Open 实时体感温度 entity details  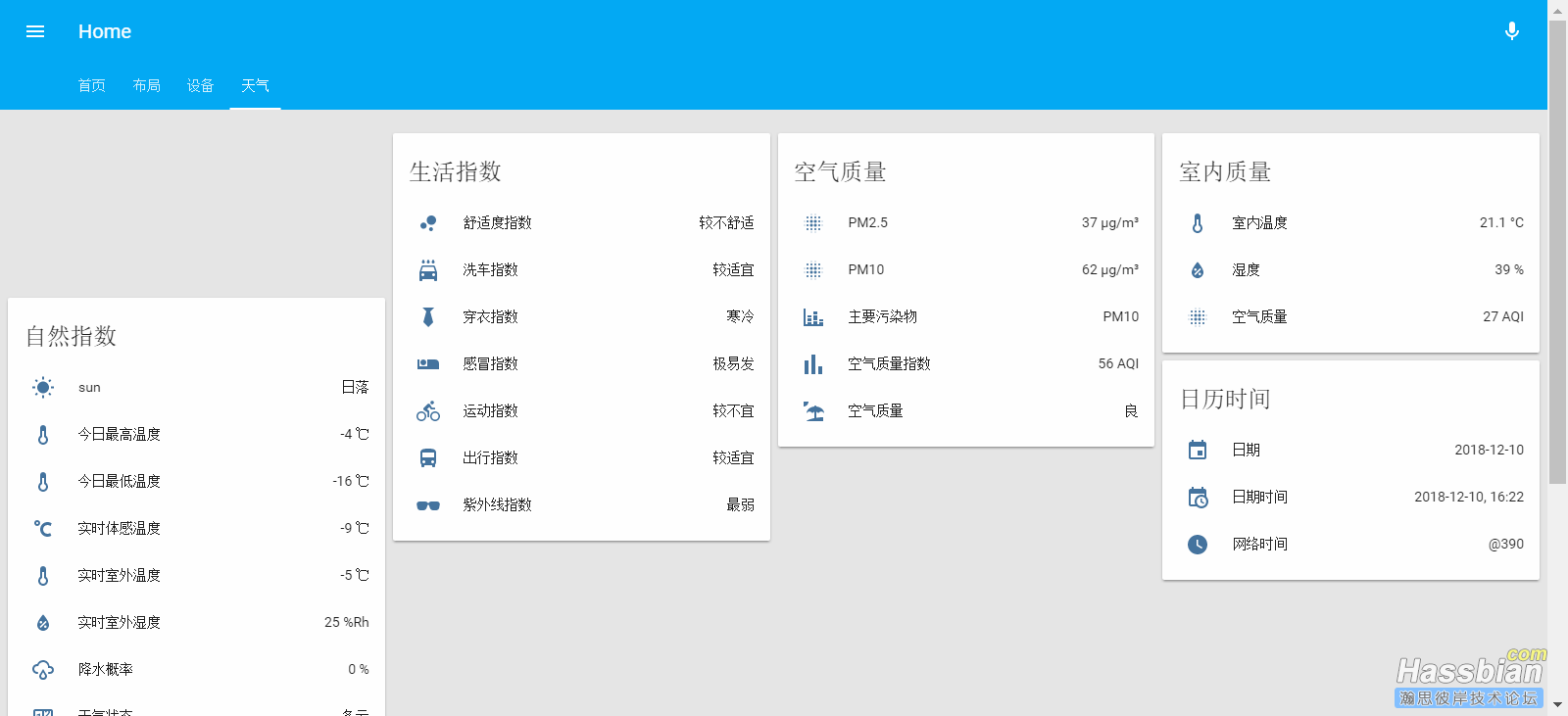pos(196,529)
